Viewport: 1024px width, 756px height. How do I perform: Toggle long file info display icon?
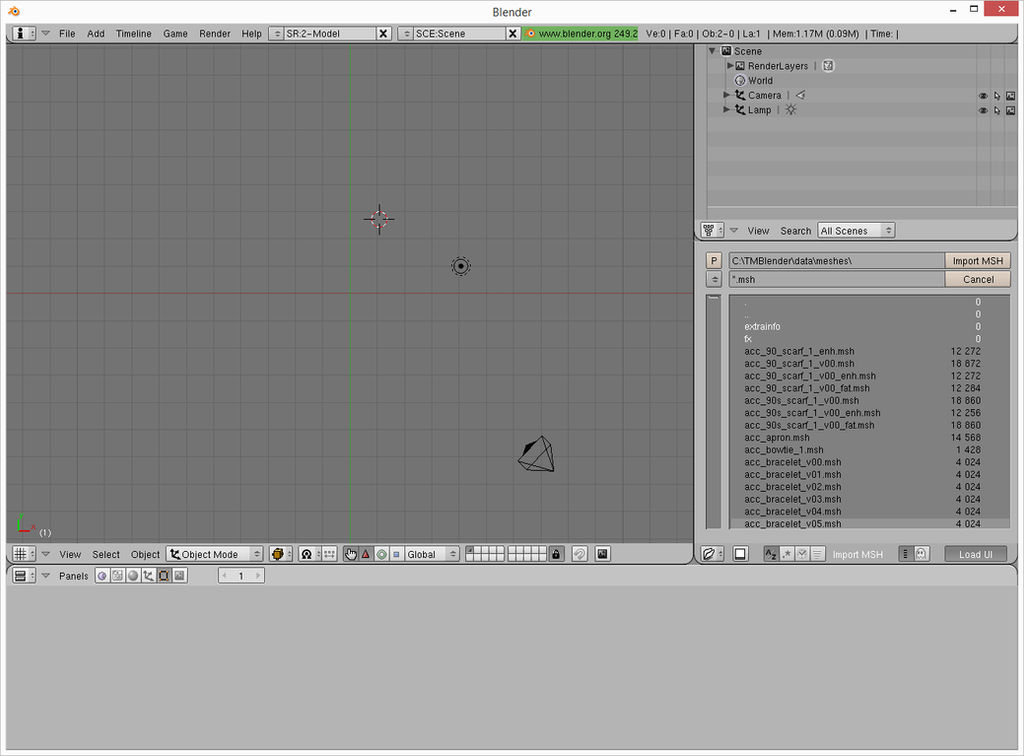point(906,554)
